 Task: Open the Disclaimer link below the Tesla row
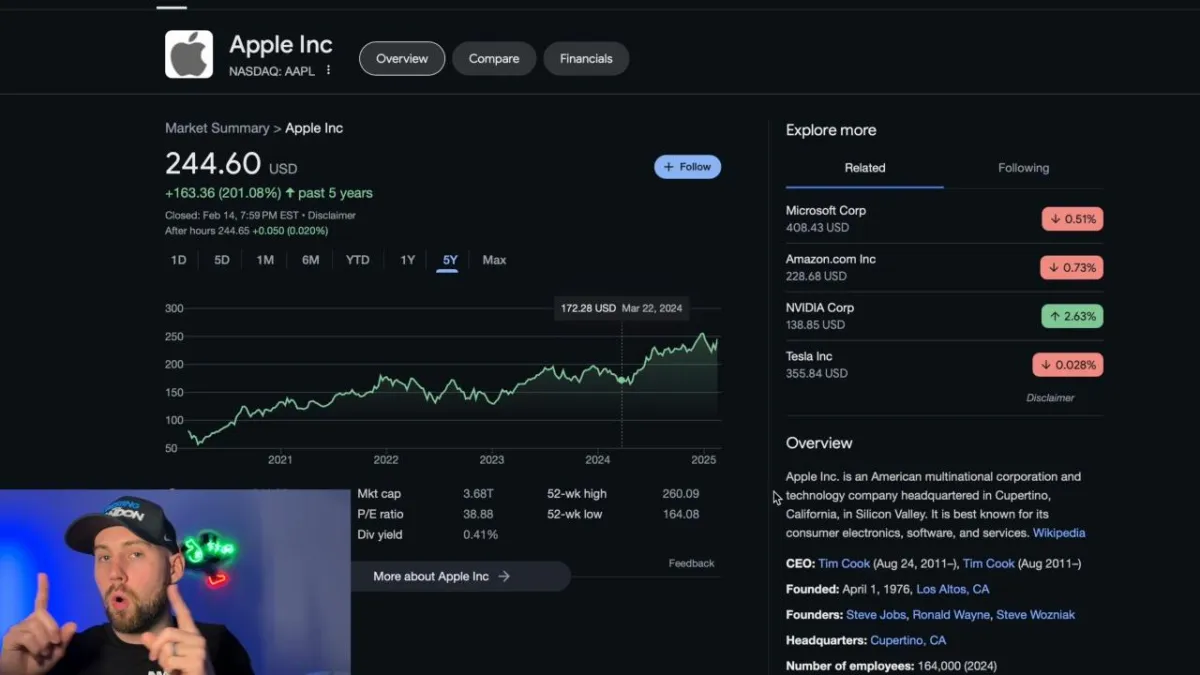[1050, 398]
